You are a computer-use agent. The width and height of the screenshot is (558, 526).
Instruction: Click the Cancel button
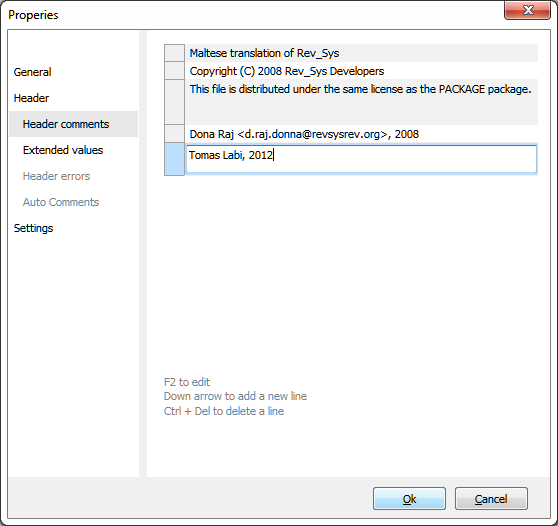tap(491, 499)
